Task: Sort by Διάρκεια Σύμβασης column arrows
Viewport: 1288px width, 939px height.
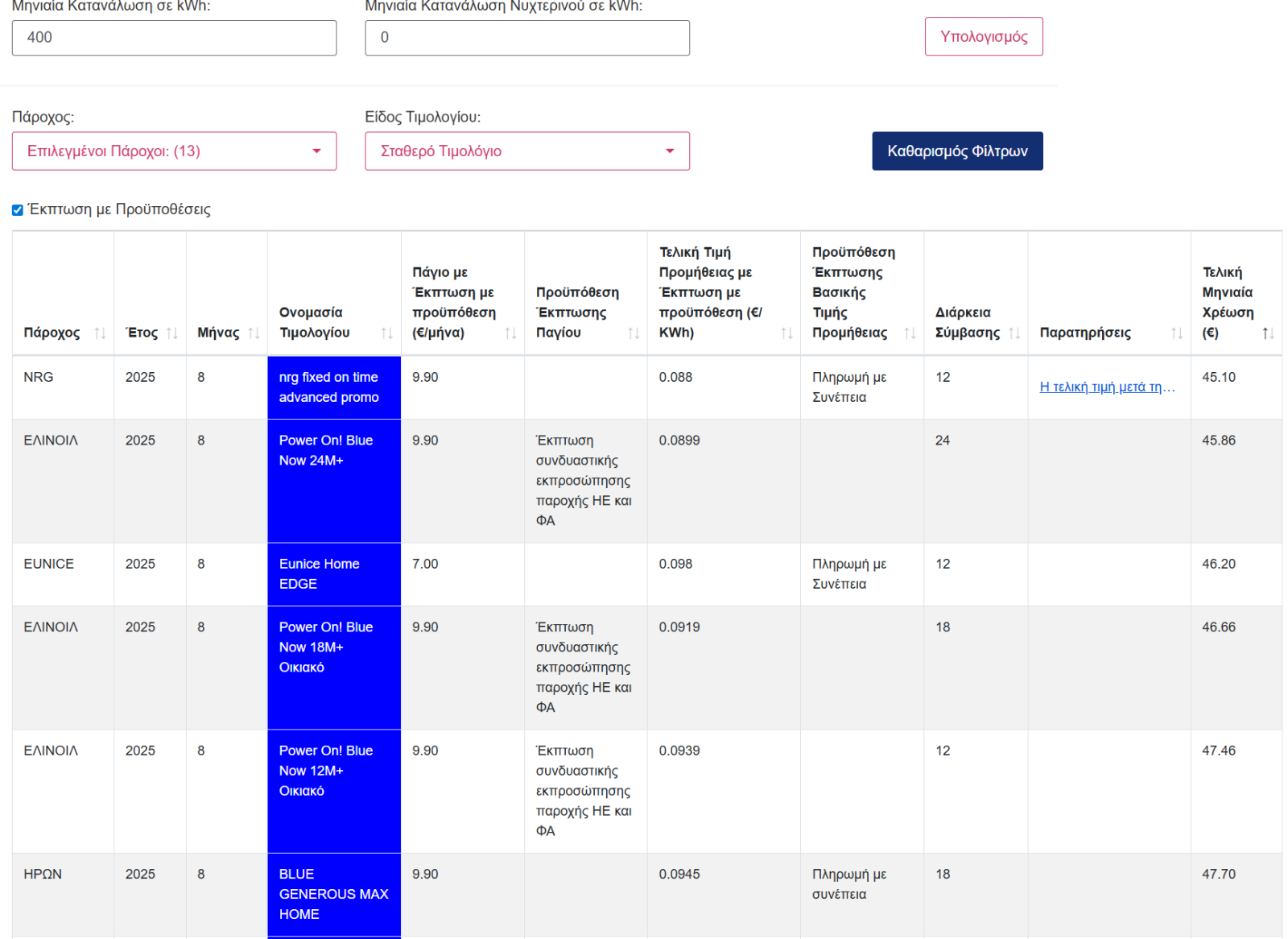Action: pos(1014,333)
